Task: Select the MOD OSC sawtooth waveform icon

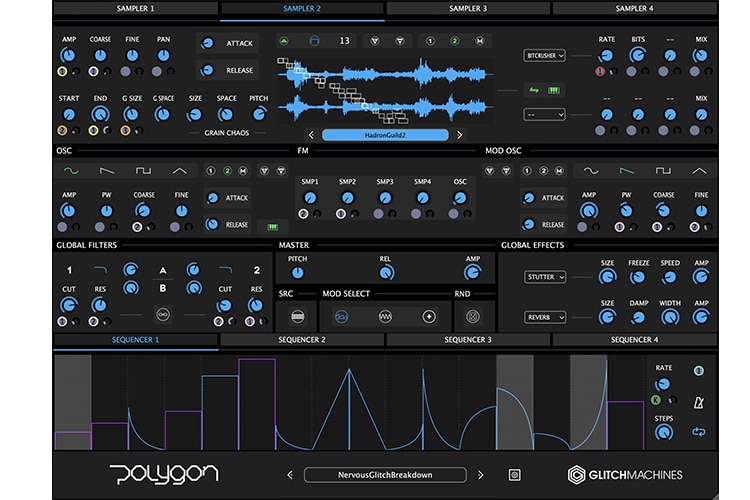Action: click(627, 171)
